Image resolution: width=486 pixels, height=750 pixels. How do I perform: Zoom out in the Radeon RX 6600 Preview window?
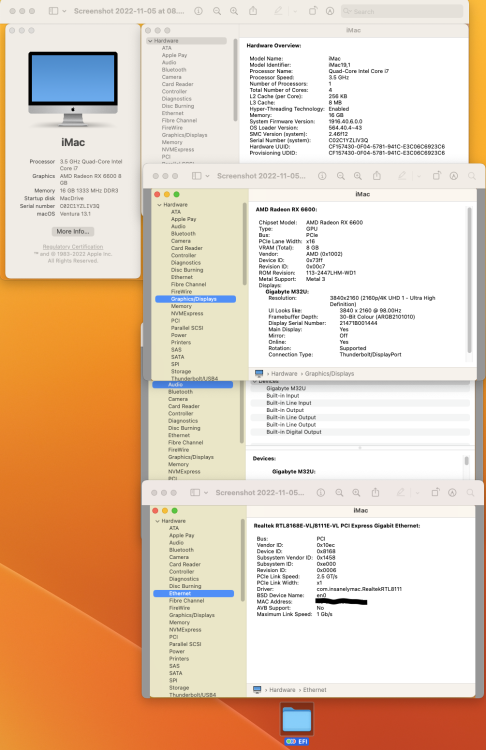(x=341, y=176)
